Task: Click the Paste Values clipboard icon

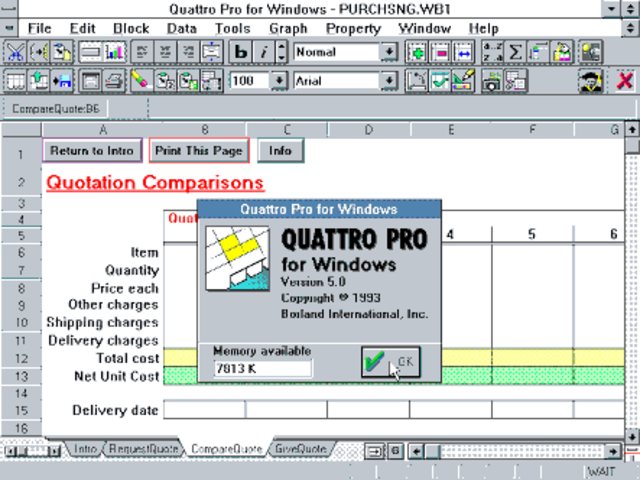Action: (189, 81)
